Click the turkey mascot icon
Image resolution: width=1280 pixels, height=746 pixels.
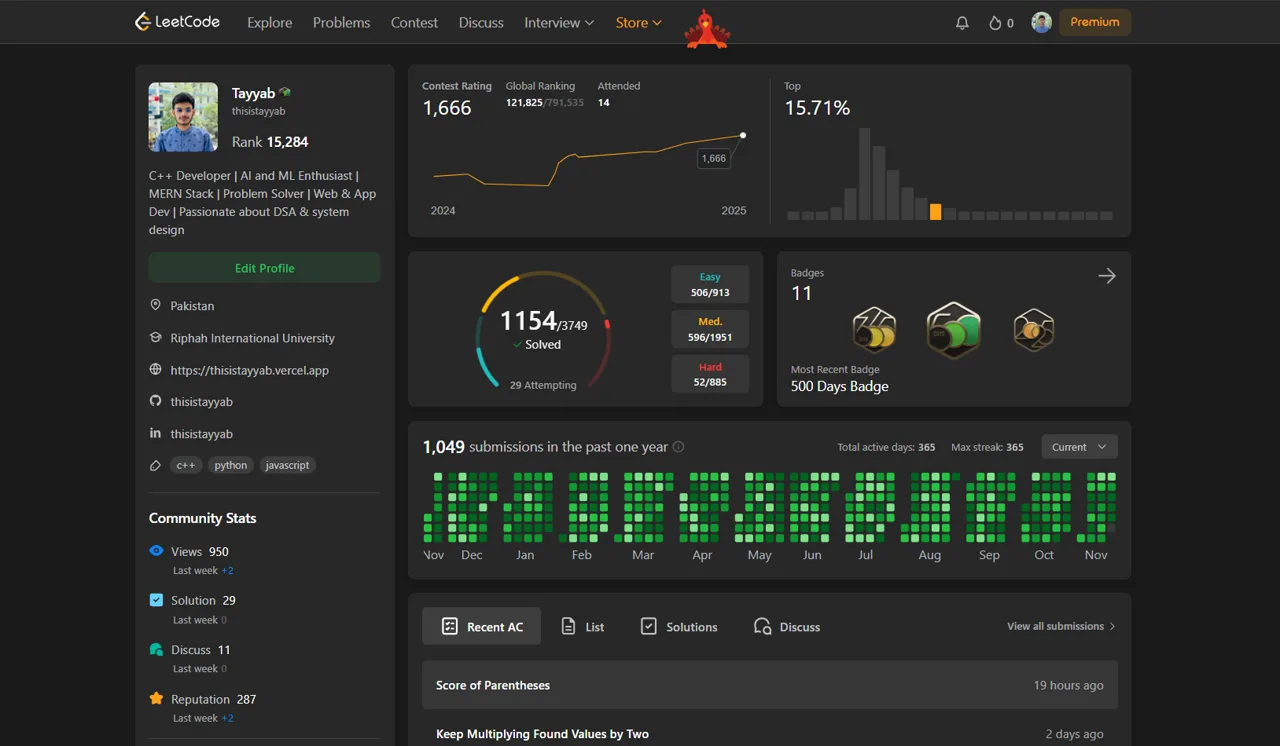coord(707,29)
